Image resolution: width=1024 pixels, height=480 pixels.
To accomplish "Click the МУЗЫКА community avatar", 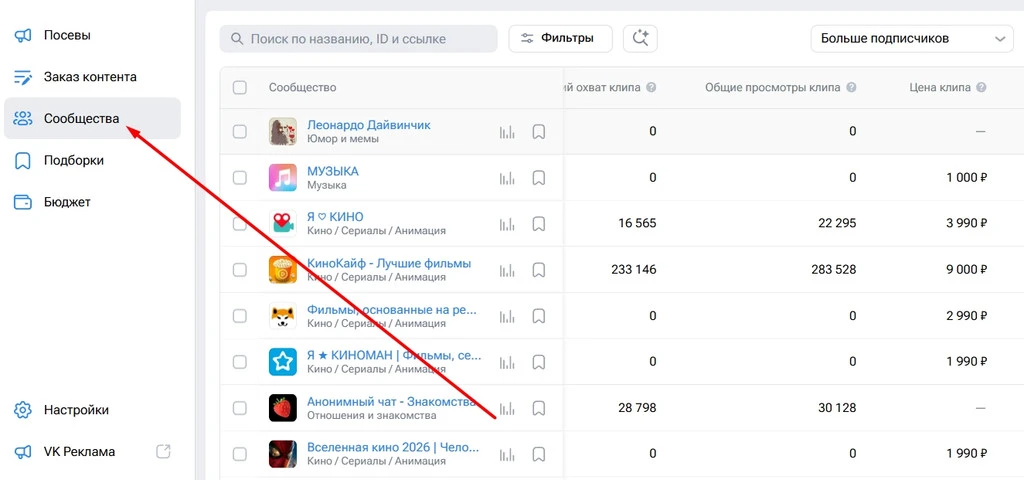I will click(283, 178).
